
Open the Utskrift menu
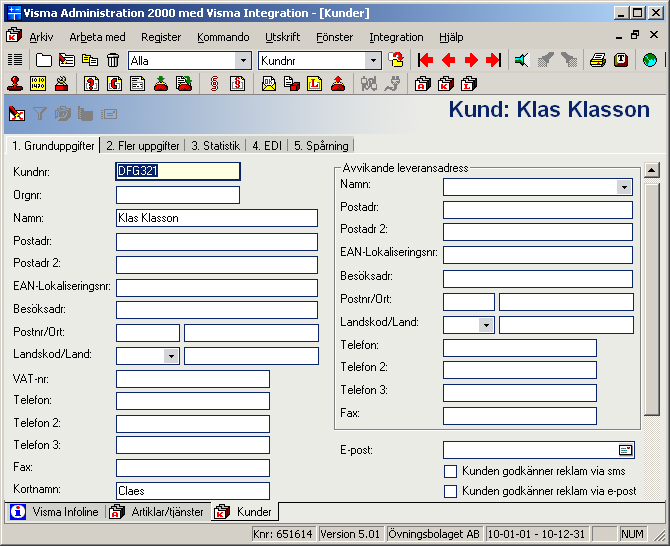282,37
